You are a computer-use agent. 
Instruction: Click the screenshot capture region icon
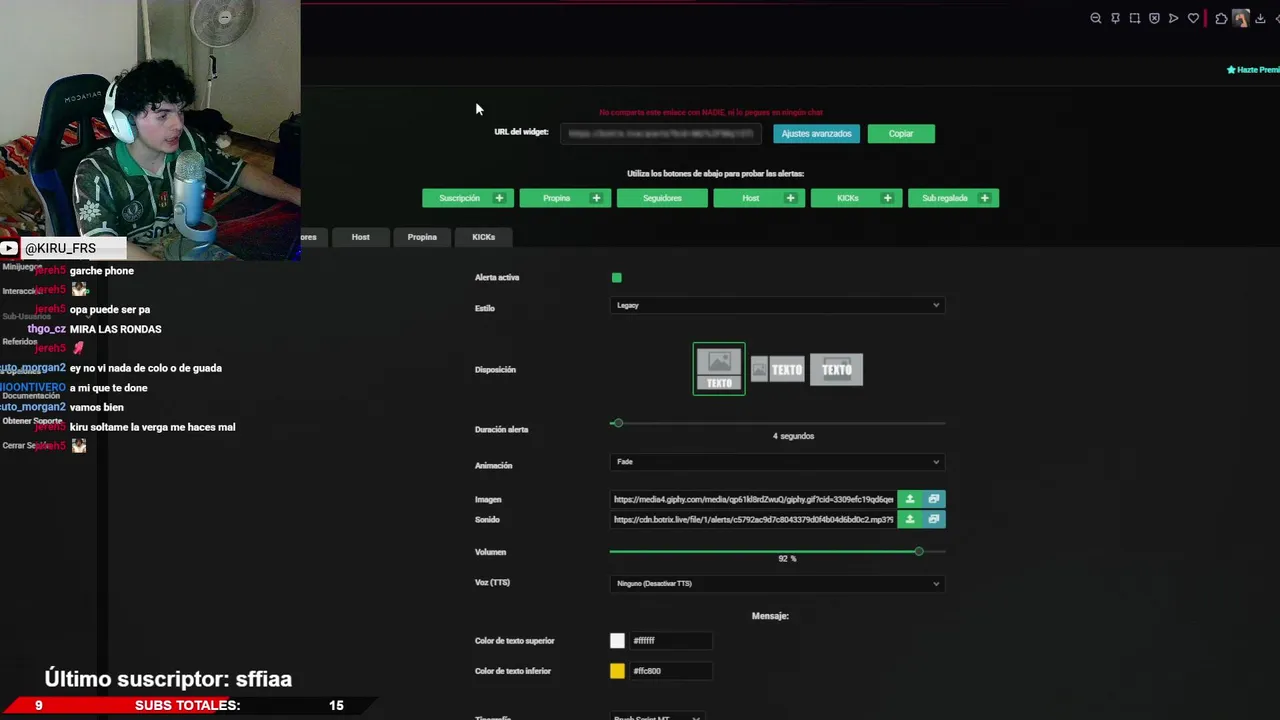point(1135,18)
